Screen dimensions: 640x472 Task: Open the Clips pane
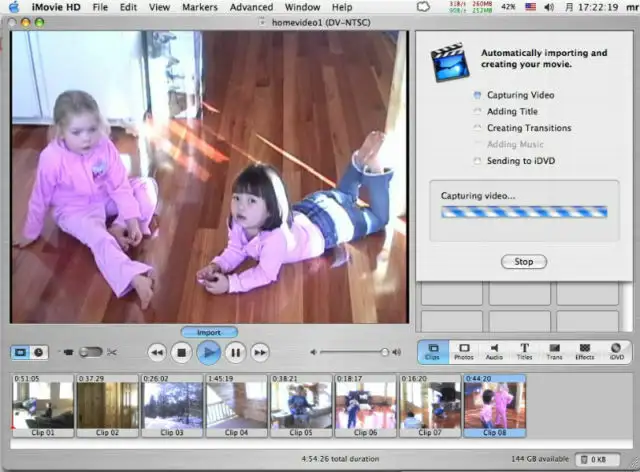432,352
